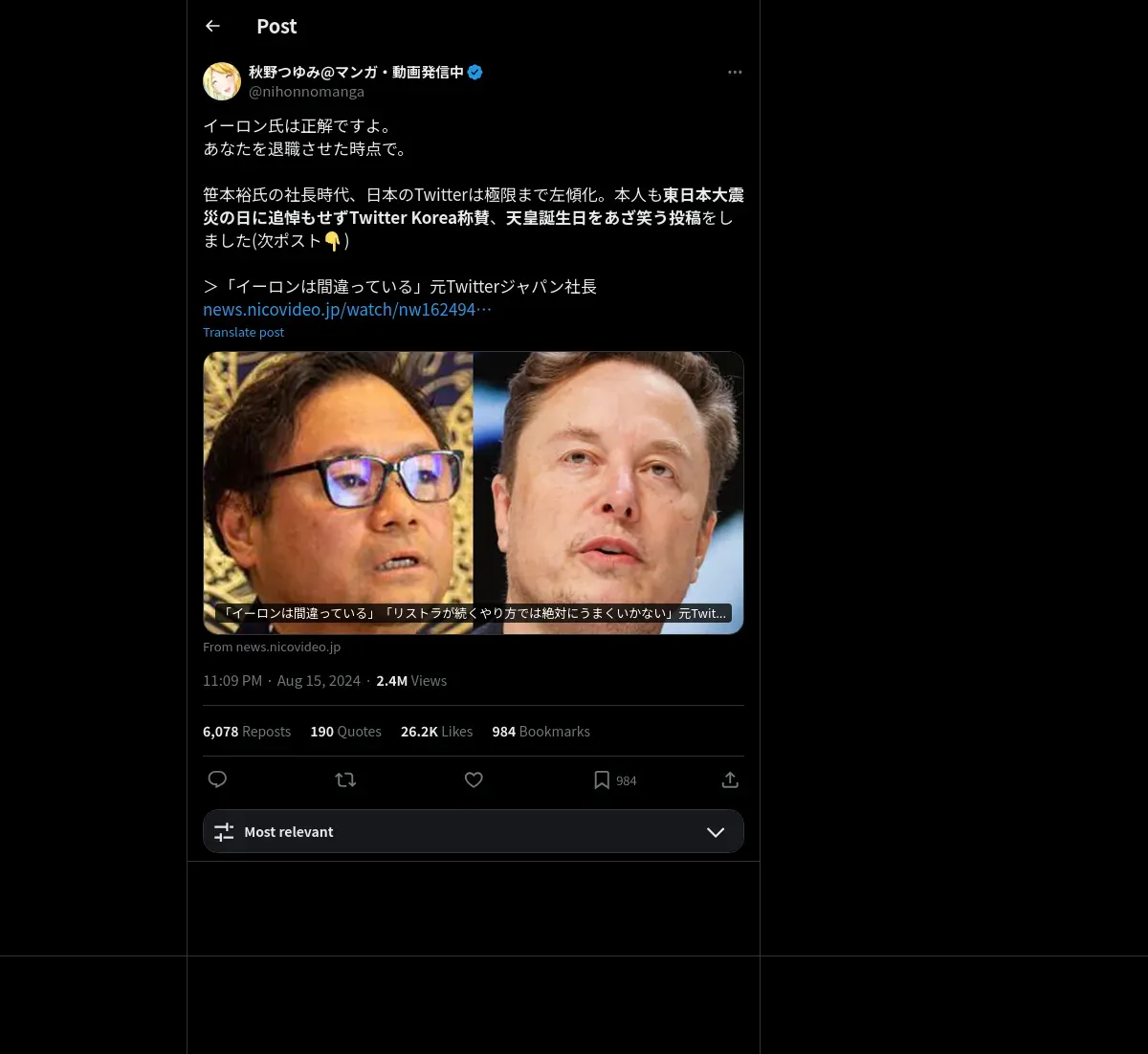Go back using the arrow icon
This screenshot has height=1054, width=1148.
pyautogui.click(x=212, y=26)
